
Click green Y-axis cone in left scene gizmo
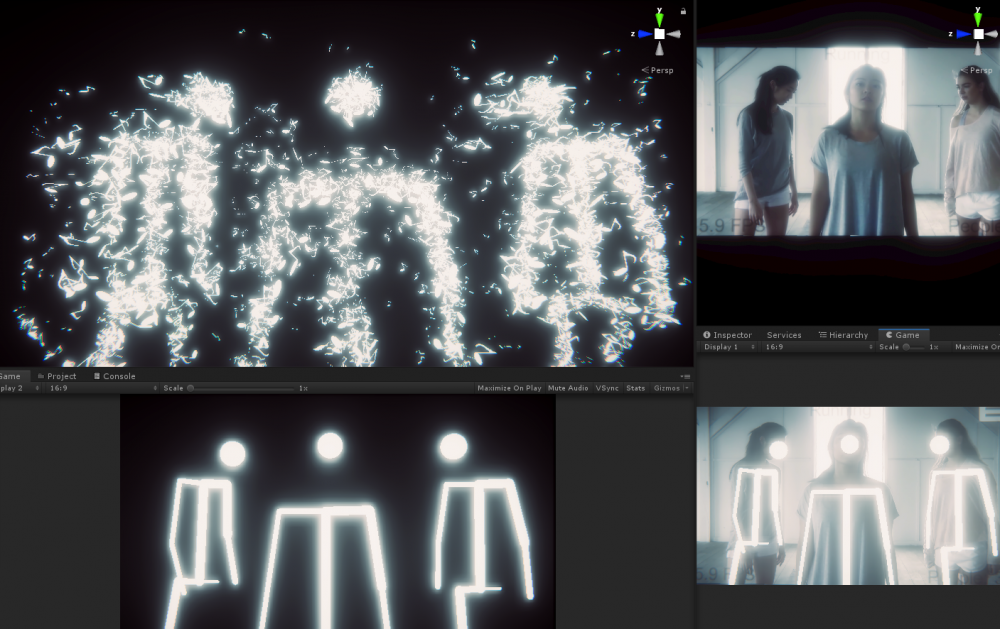click(x=659, y=18)
